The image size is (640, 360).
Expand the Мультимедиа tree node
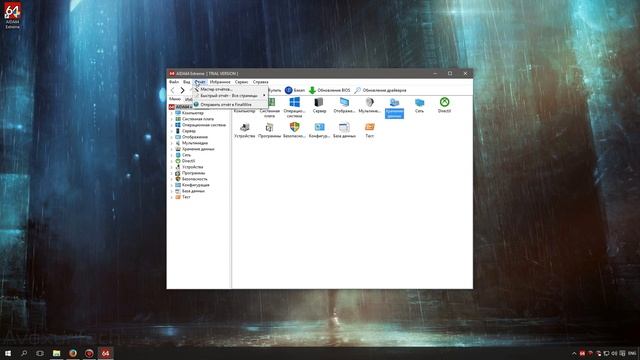[172, 143]
